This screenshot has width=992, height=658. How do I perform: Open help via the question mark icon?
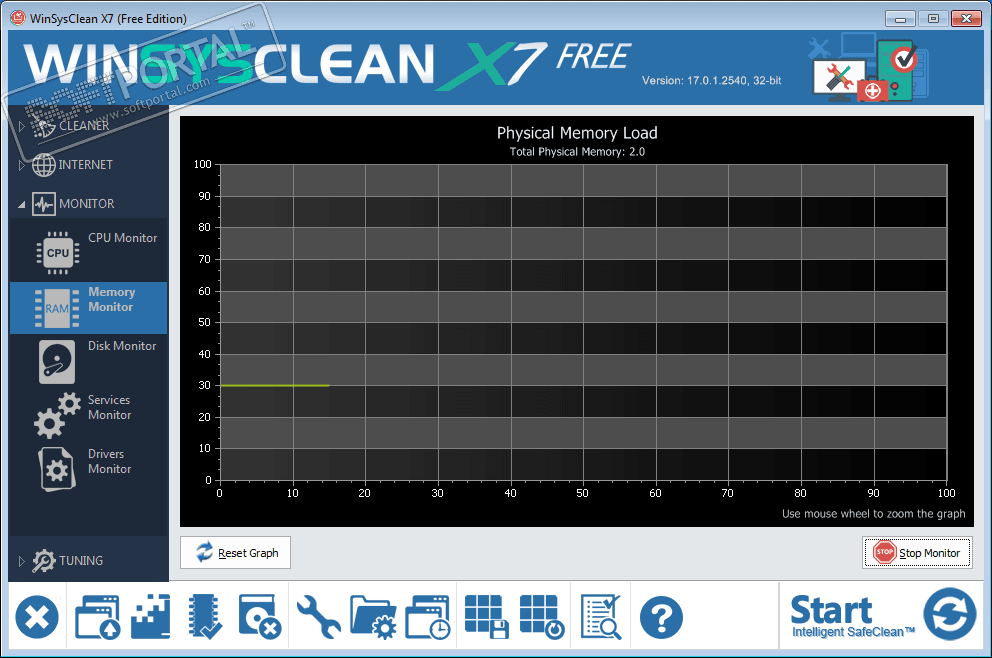coord(661,618)
